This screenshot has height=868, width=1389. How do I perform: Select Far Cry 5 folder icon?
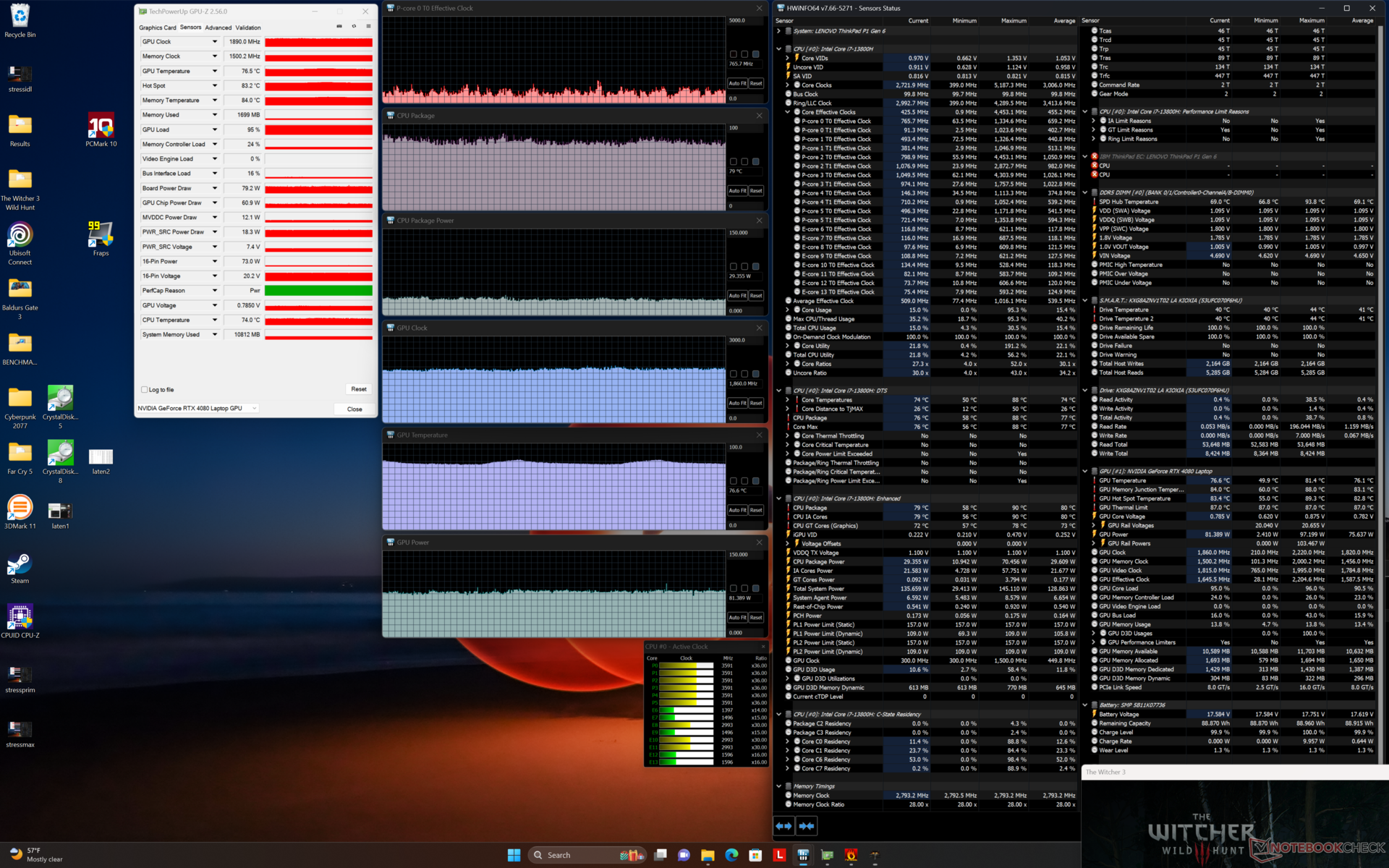pos(20,457)
